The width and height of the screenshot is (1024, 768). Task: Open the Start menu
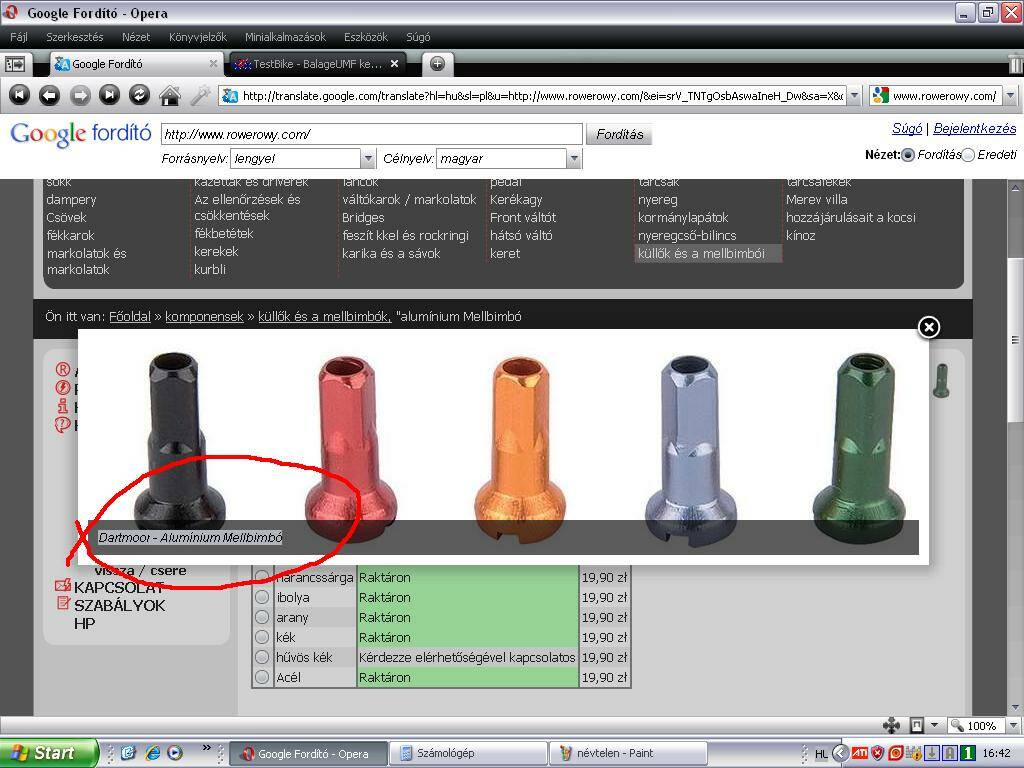coord(49,753)
